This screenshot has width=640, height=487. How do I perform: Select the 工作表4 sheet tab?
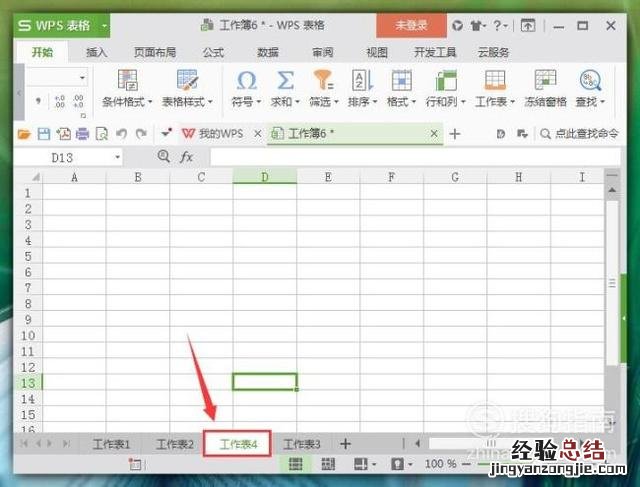point(238,444)
